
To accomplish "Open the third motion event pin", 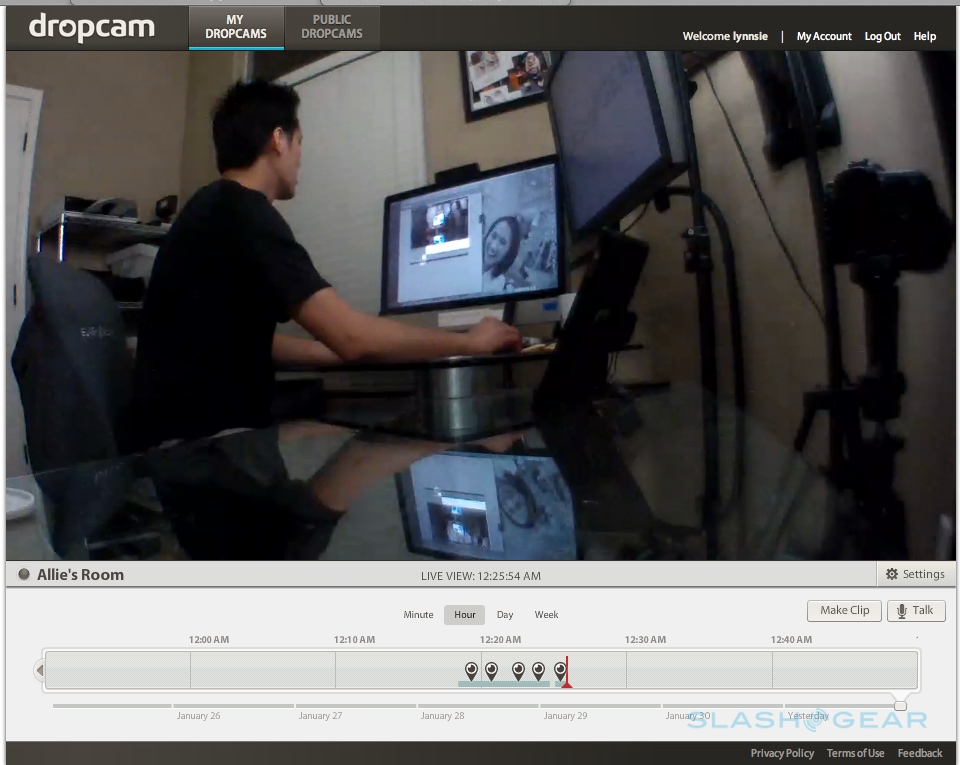I will pos(518,669).
